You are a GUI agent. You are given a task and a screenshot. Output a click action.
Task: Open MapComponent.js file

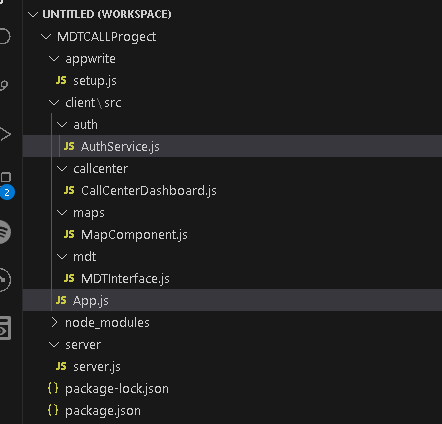[x=232, y=234]
